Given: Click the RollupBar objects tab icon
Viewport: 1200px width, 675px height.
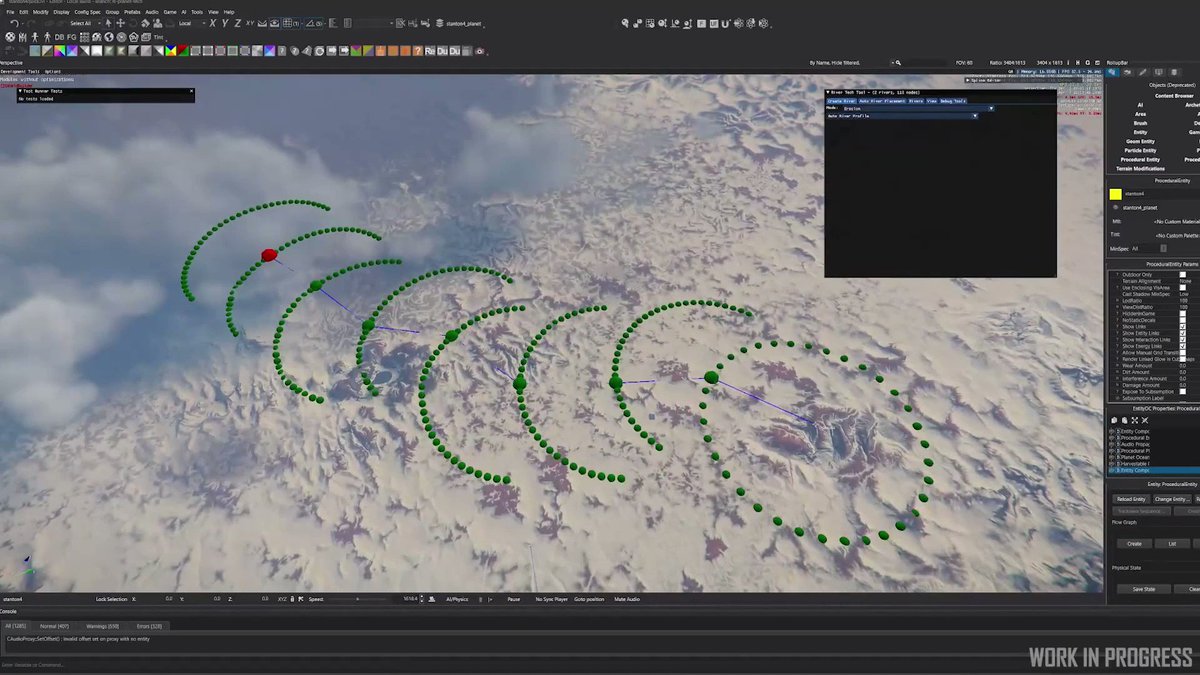Looking at the screenshot, I should (1112, 71).
